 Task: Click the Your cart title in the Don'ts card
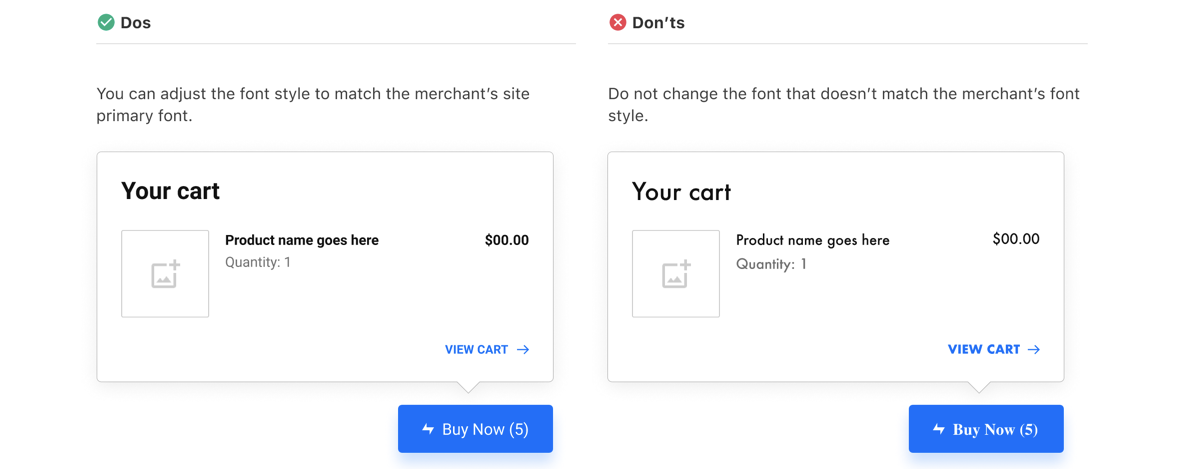pyautogui.click(x=681, y=192)
